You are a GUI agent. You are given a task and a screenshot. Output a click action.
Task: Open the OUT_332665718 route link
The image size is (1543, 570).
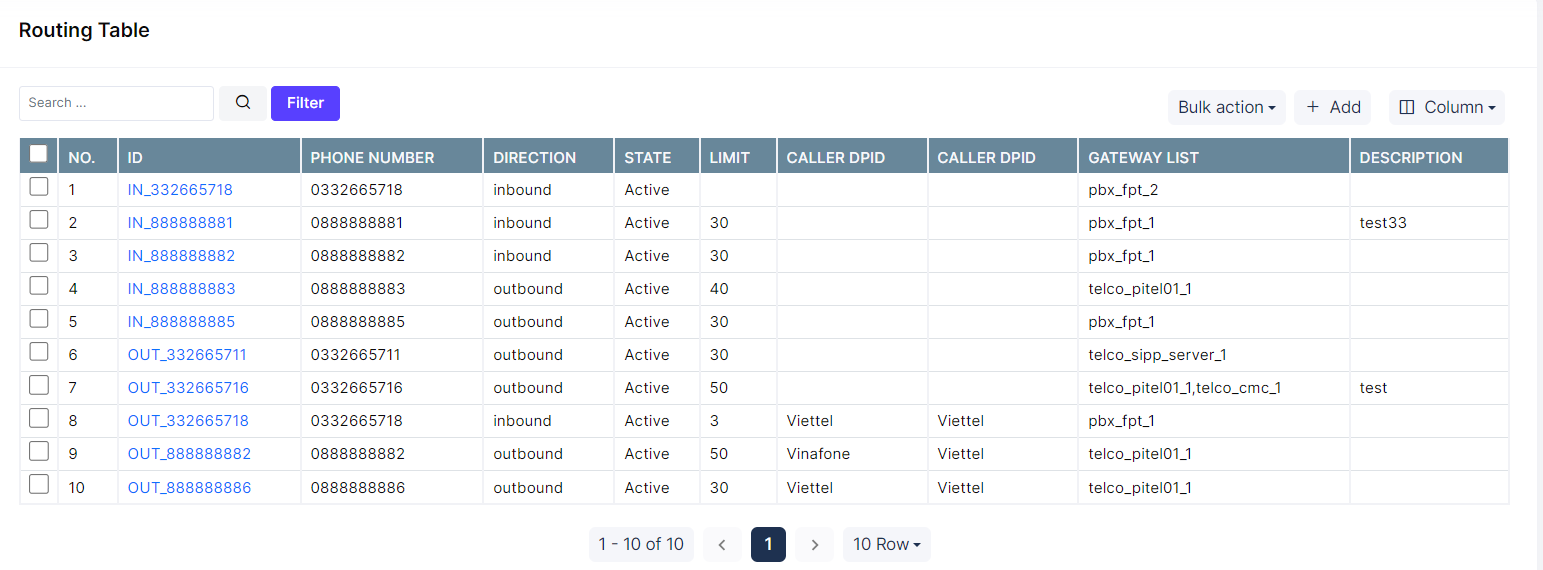(x=188, y=421)
